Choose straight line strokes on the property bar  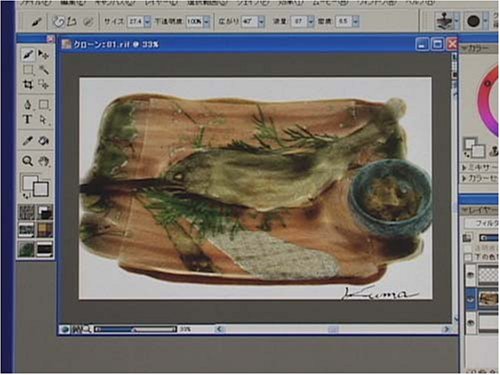72,22
